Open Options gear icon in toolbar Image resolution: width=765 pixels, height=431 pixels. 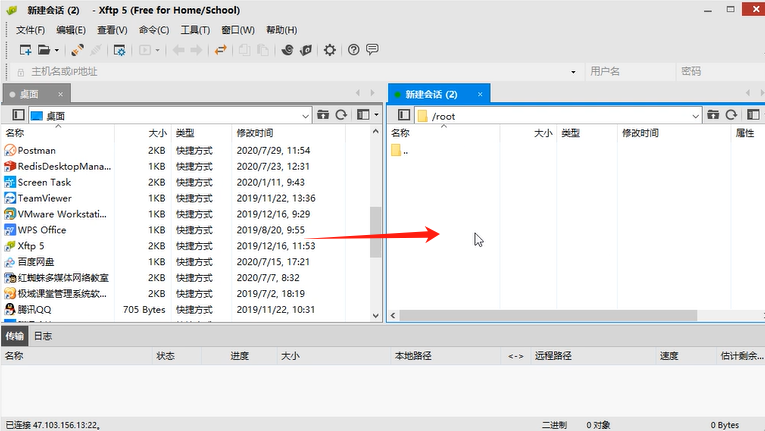click(x=330, y=50)
